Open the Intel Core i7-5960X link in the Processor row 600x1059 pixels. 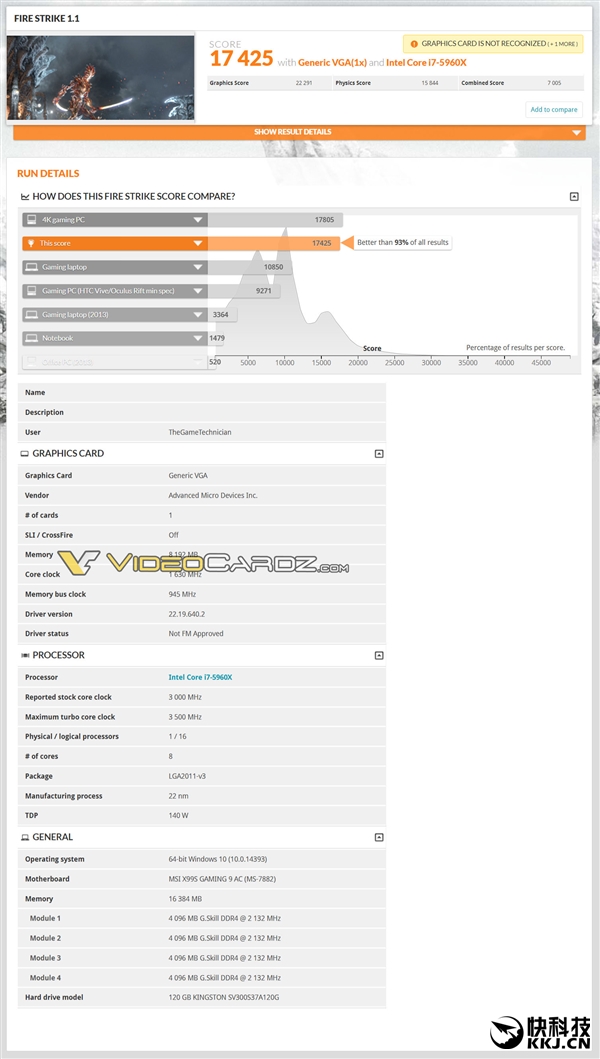200,677
